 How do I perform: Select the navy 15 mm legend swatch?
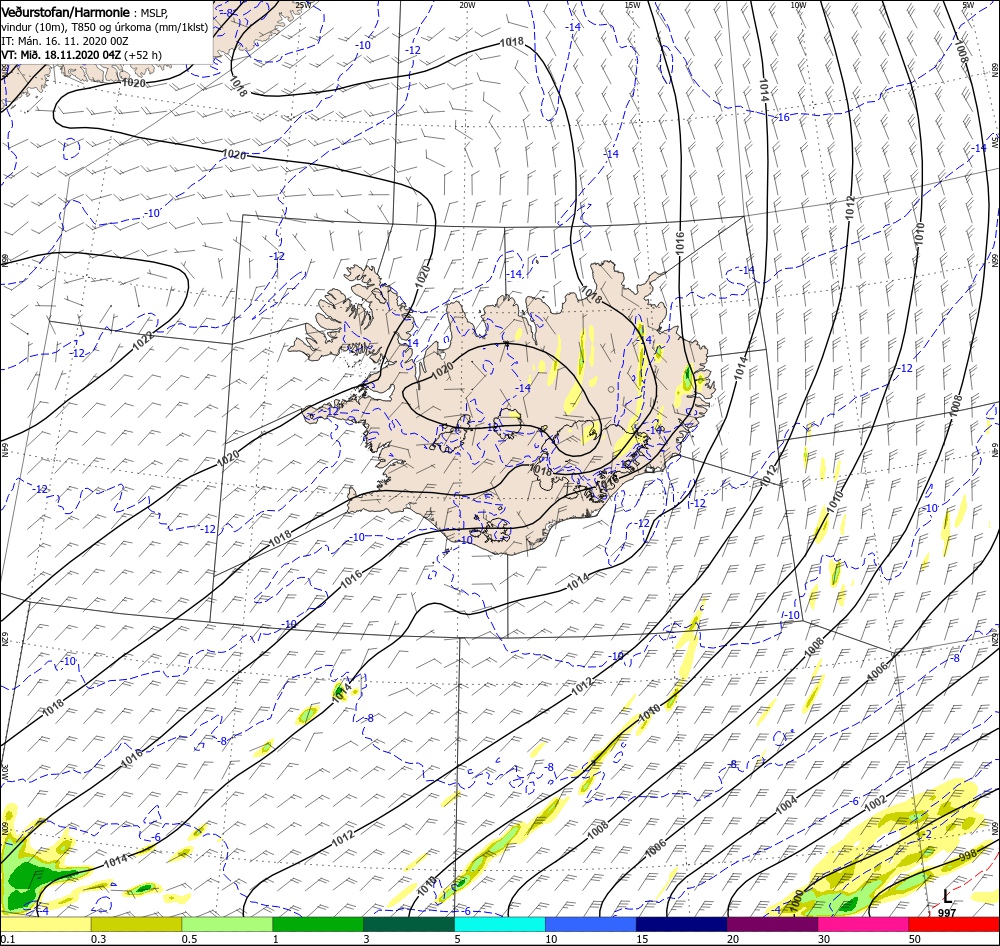click(682, 924)
